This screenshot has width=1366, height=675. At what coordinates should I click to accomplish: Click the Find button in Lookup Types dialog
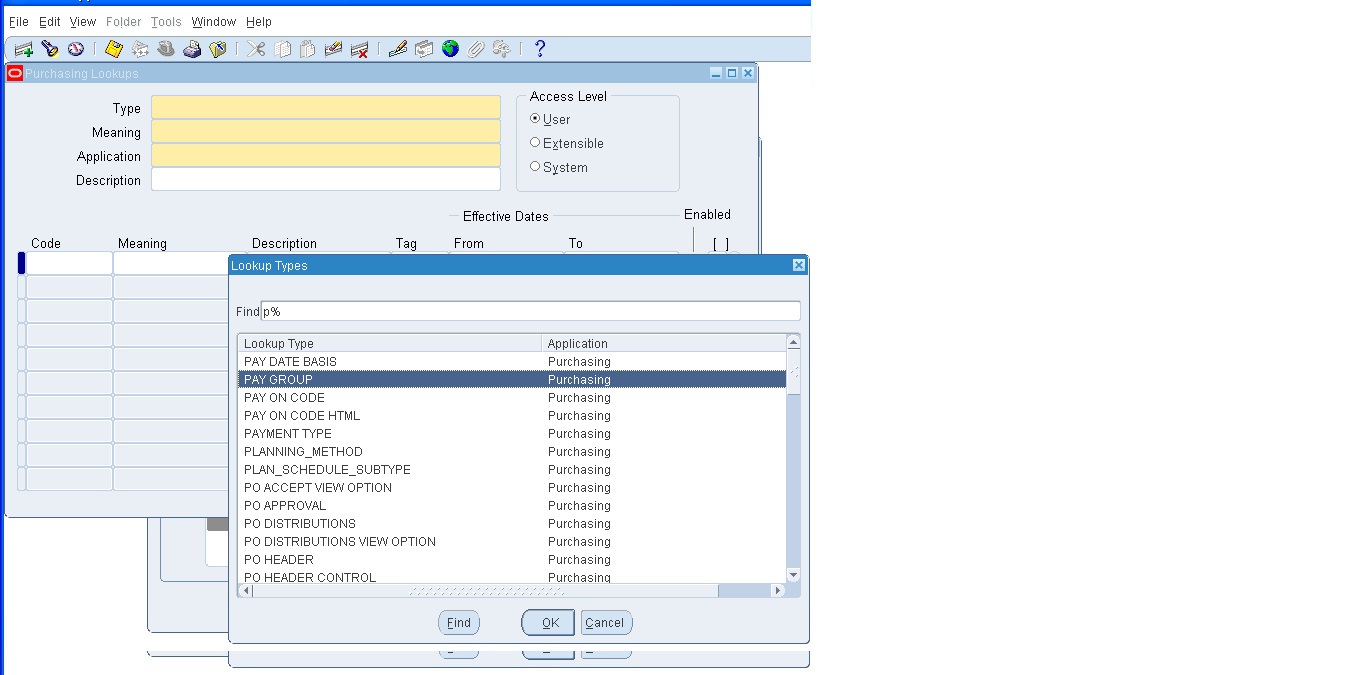pos(458,622)
